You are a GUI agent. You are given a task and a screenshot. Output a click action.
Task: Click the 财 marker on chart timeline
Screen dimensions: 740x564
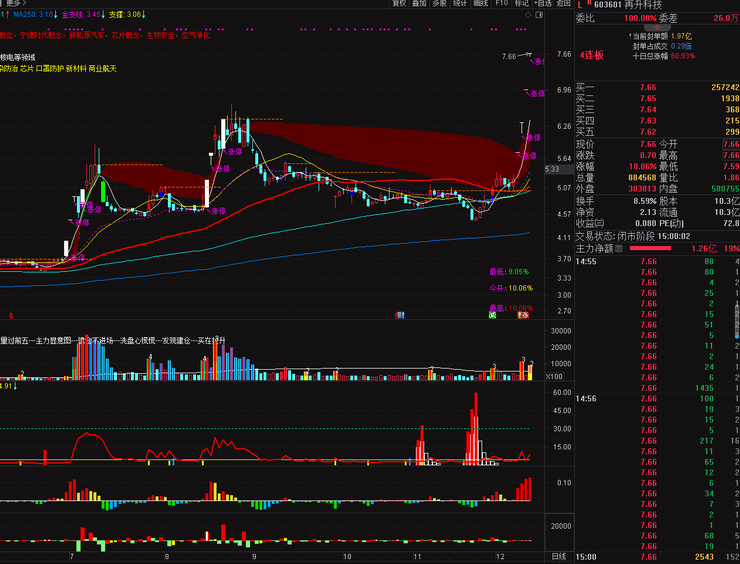[400, 314]
